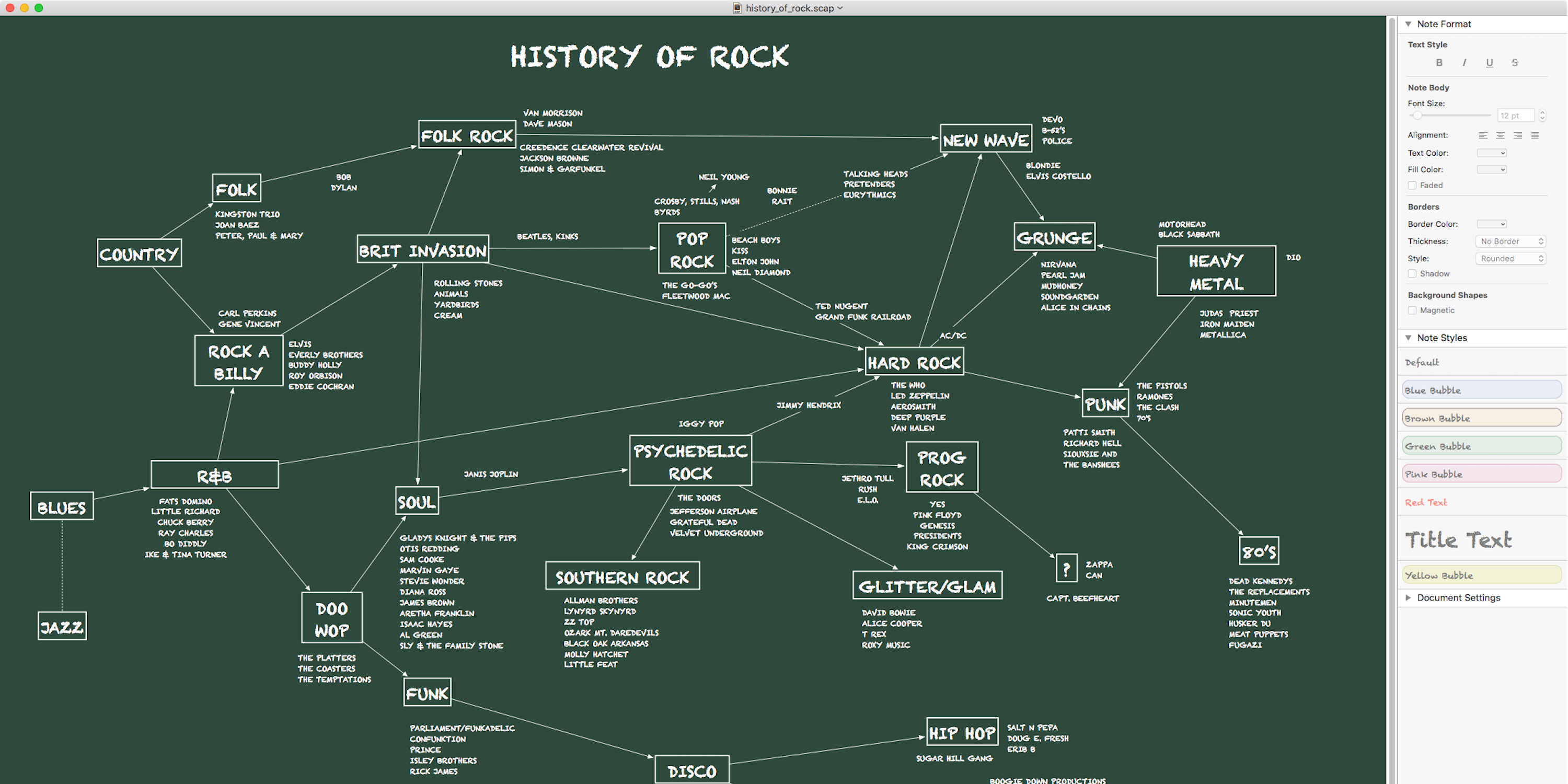
Task: Apply italic text style
Action: point(1465,62)
